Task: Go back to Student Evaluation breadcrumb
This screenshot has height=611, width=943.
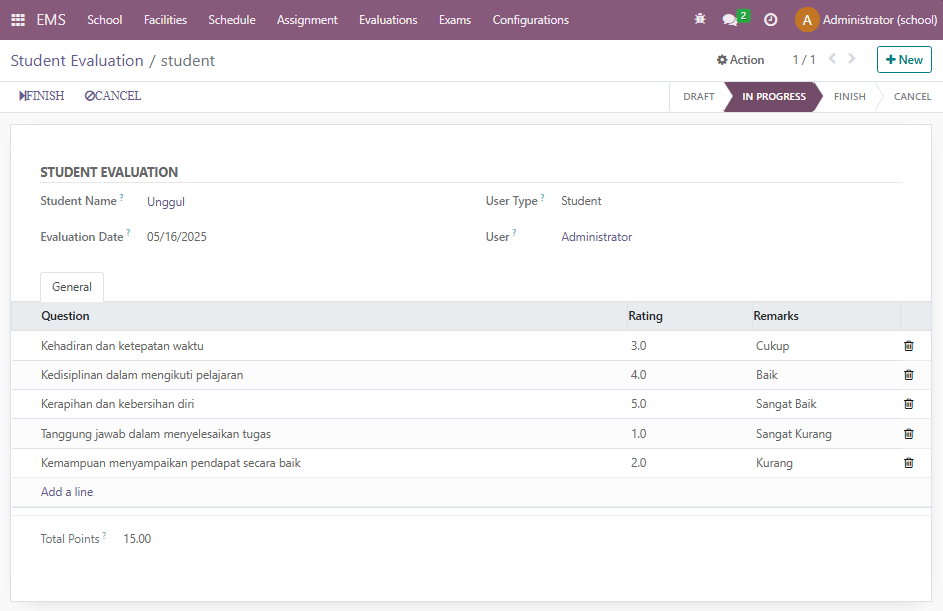Action: coord(77,61)
